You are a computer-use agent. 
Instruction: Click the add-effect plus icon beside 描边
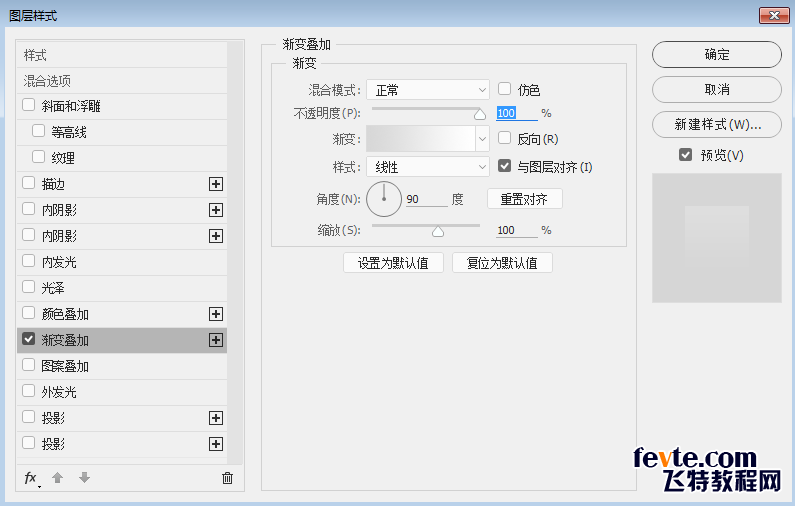click(216, 184)
